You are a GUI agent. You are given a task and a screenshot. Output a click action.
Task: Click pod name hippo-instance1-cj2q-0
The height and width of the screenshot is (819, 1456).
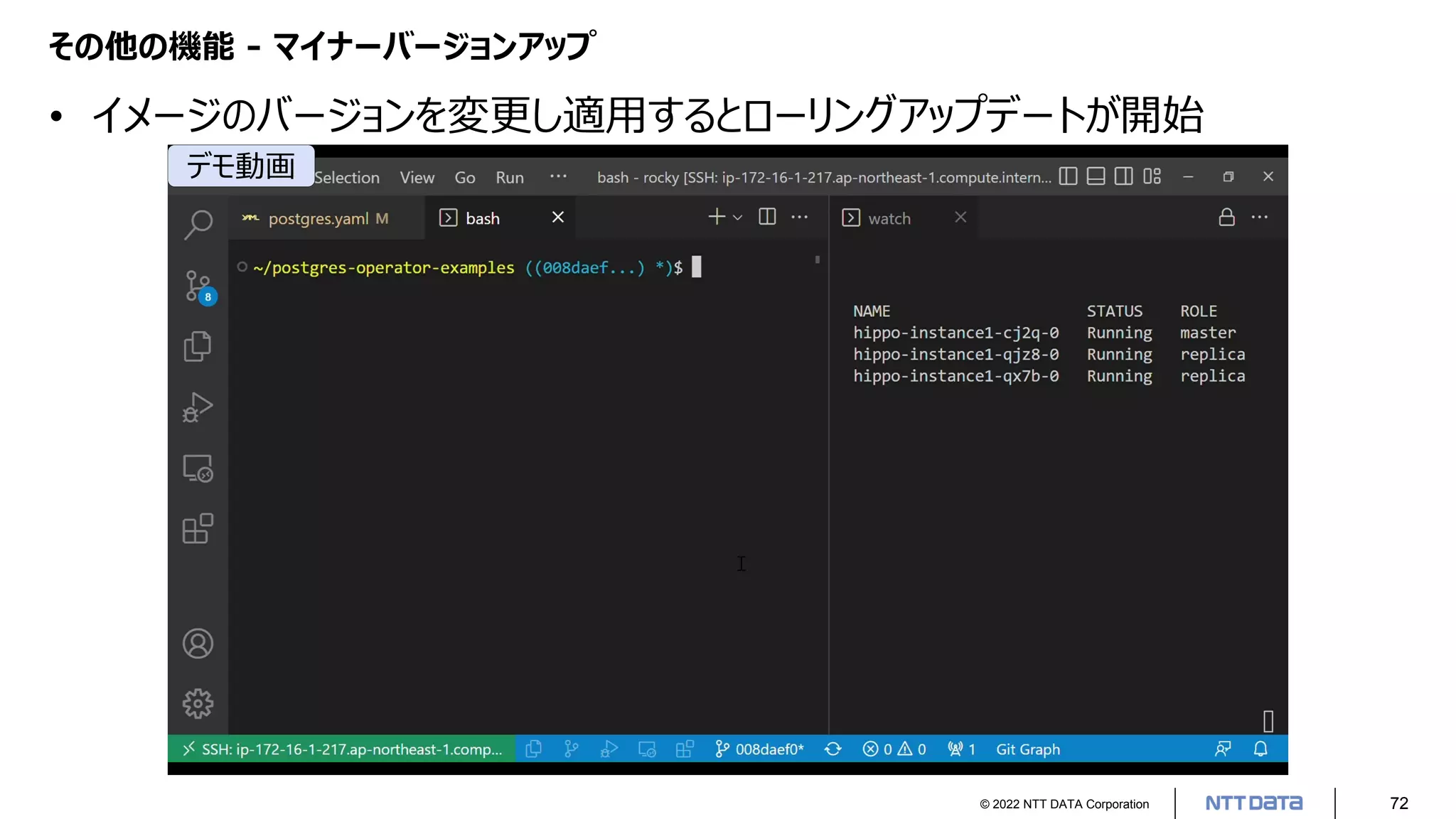tap(956, 333)
